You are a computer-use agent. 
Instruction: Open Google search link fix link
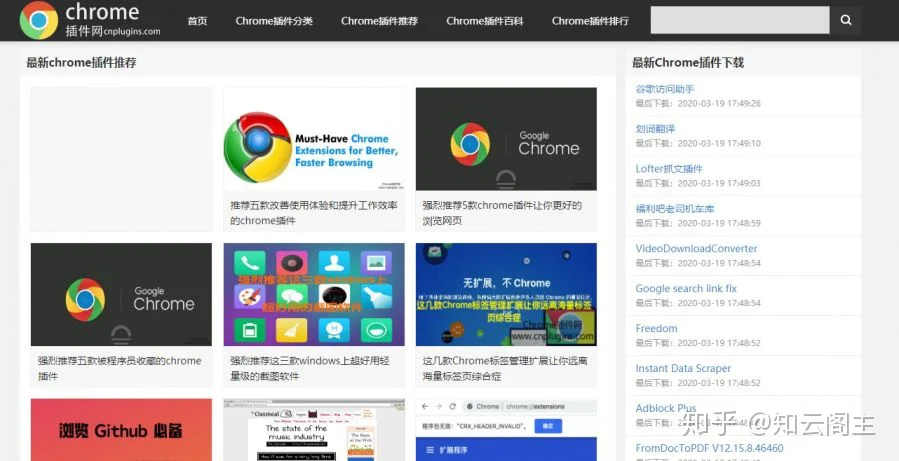click(686, 288)
